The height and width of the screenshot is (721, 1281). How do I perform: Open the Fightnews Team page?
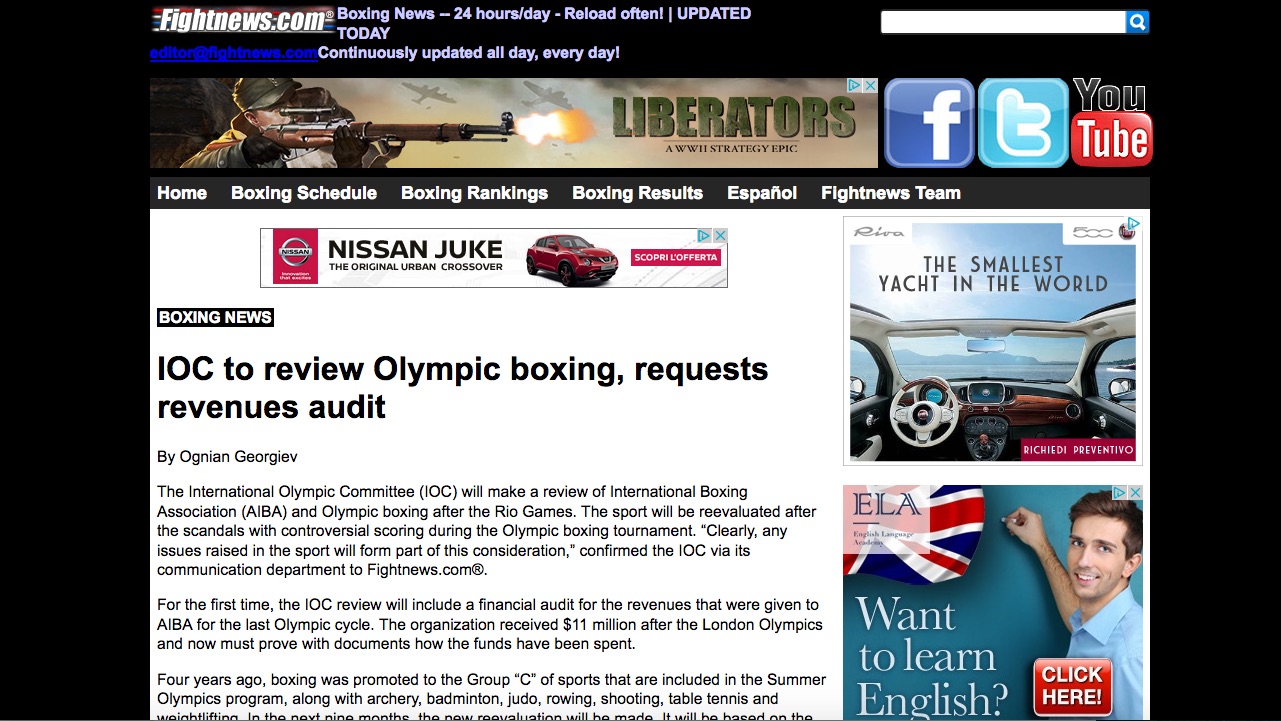[890, 193]
